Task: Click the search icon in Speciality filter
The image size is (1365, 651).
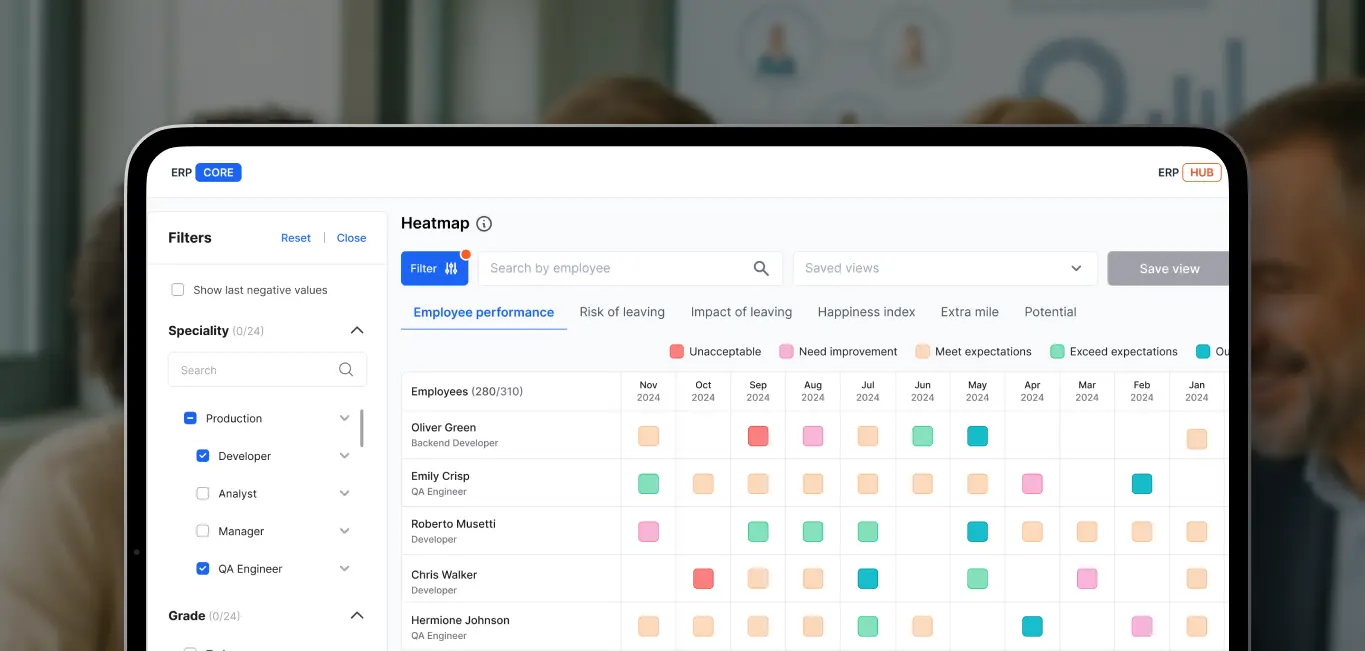Action: pos(346,370)
